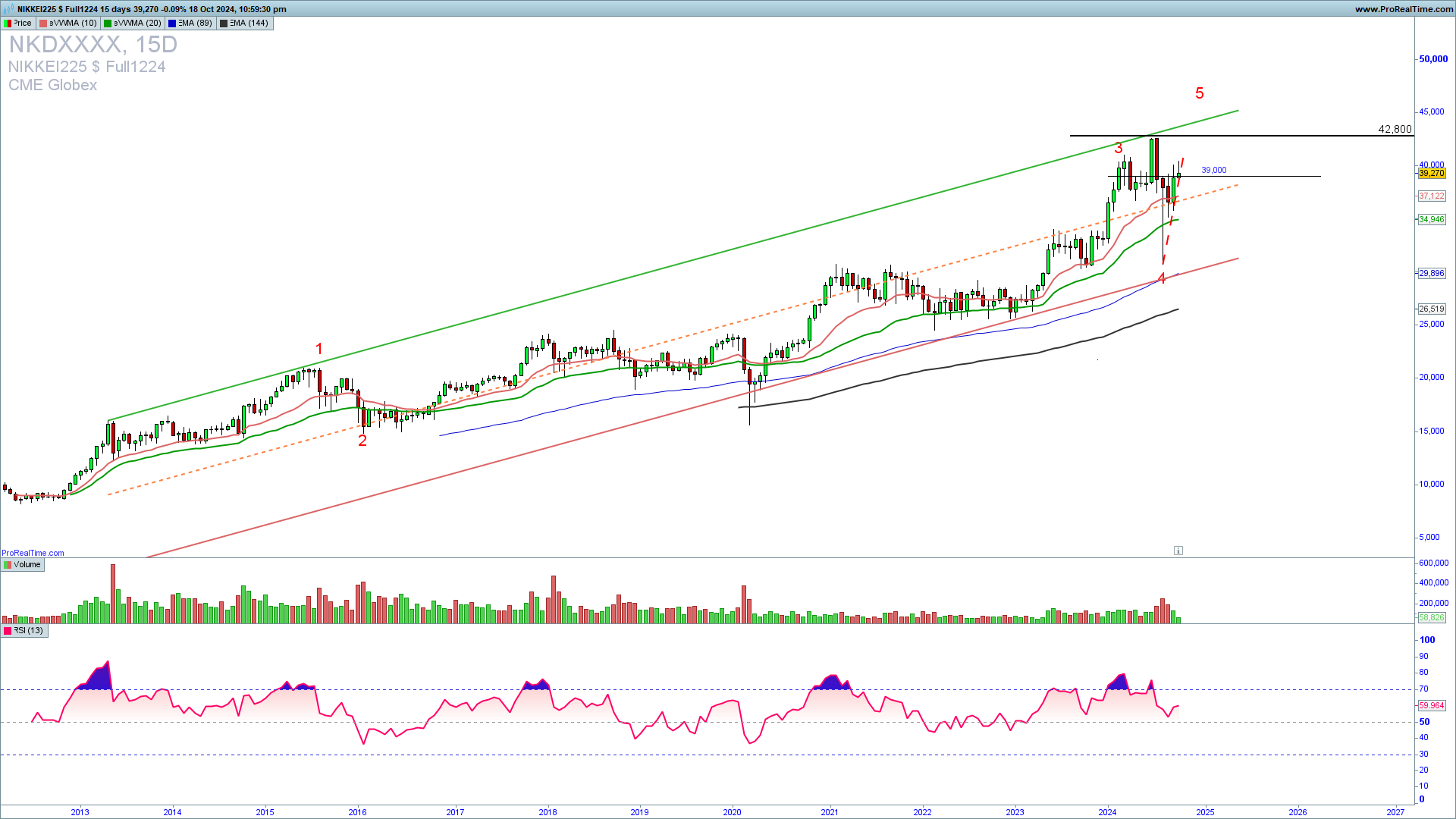Viewport: 1456px width, 819px height.
Task: Open the Volume panel label
Action: click(x=22, y=564)
